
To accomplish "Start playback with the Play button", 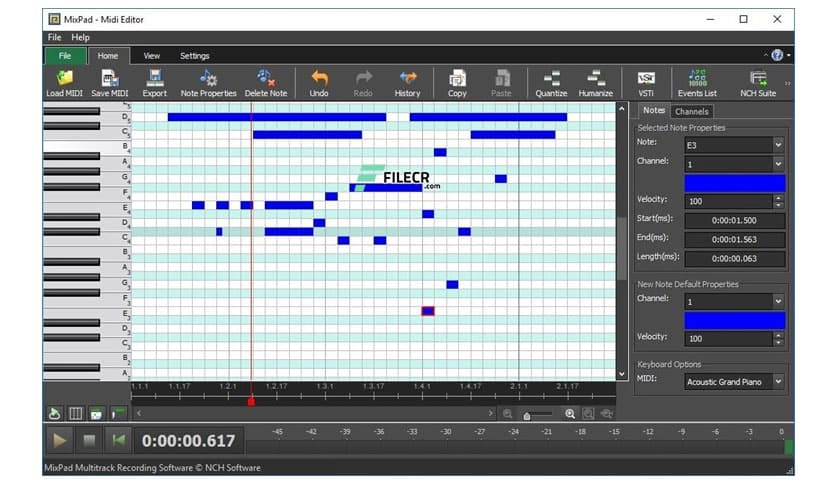I will [x=59, y=441].
